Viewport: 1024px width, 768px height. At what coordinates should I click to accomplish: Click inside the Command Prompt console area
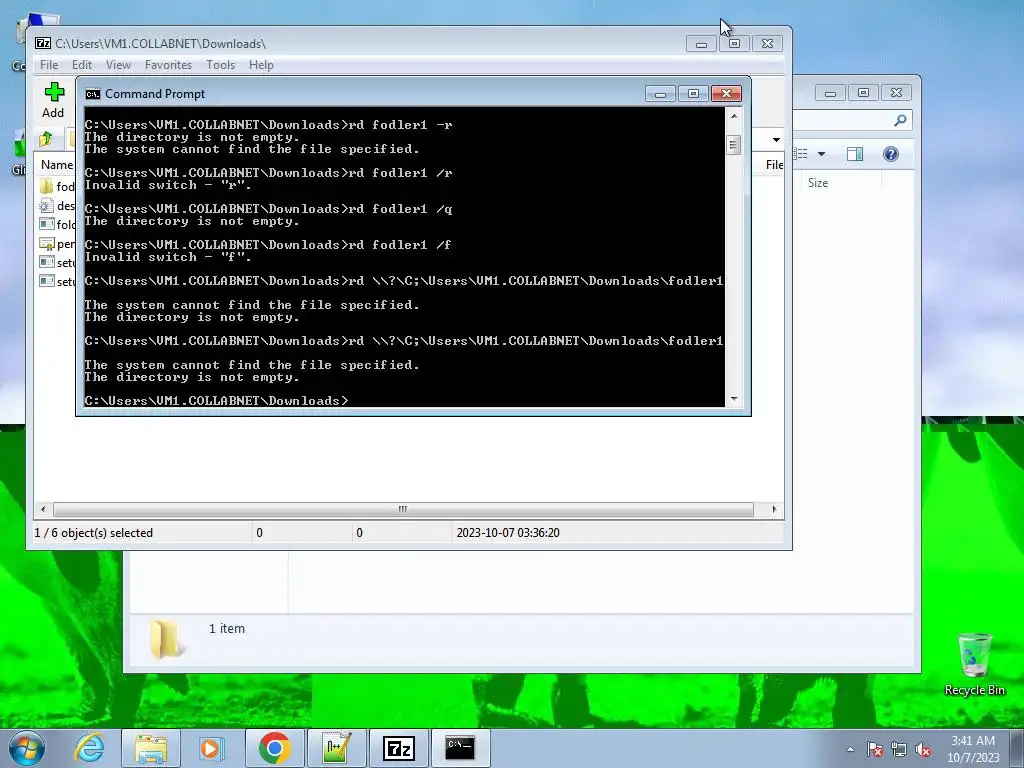tap(404, 257)
